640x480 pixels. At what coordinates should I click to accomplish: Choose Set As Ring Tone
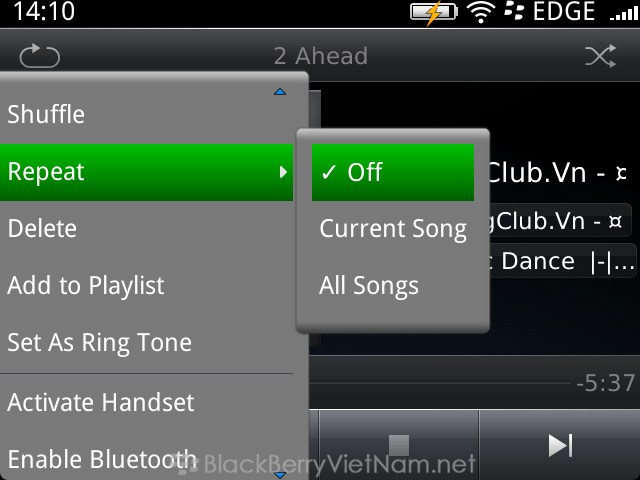[147, 342]
